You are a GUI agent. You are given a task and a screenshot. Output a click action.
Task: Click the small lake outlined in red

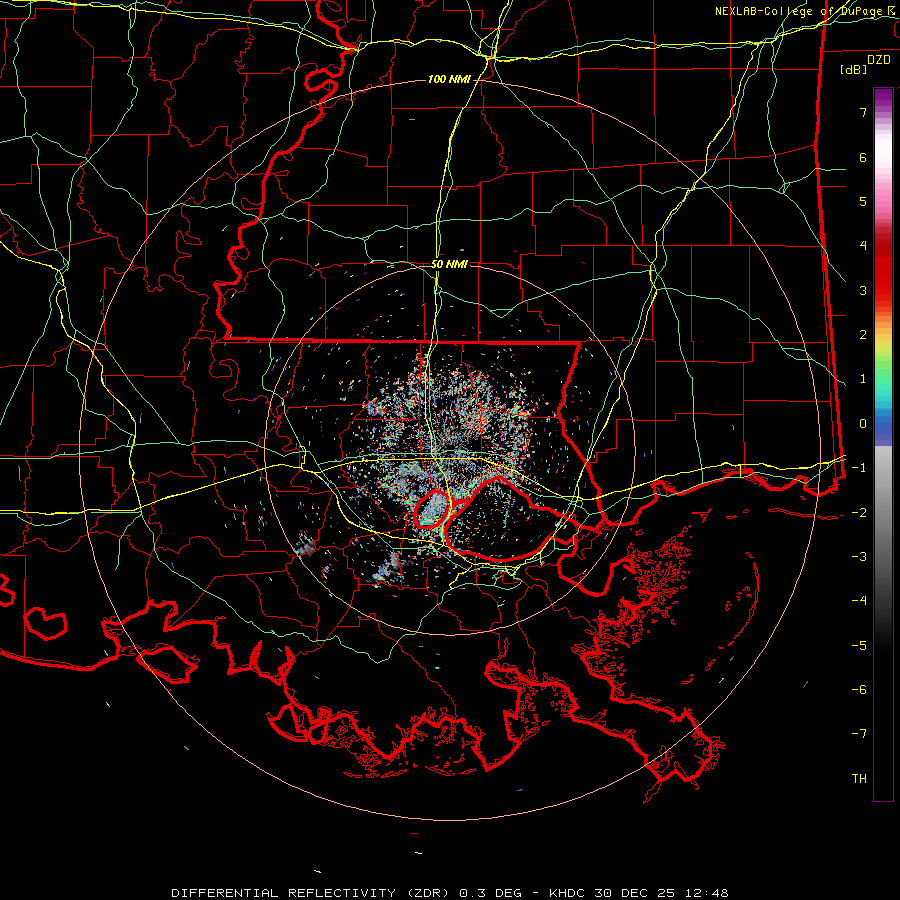click(433, 510)
